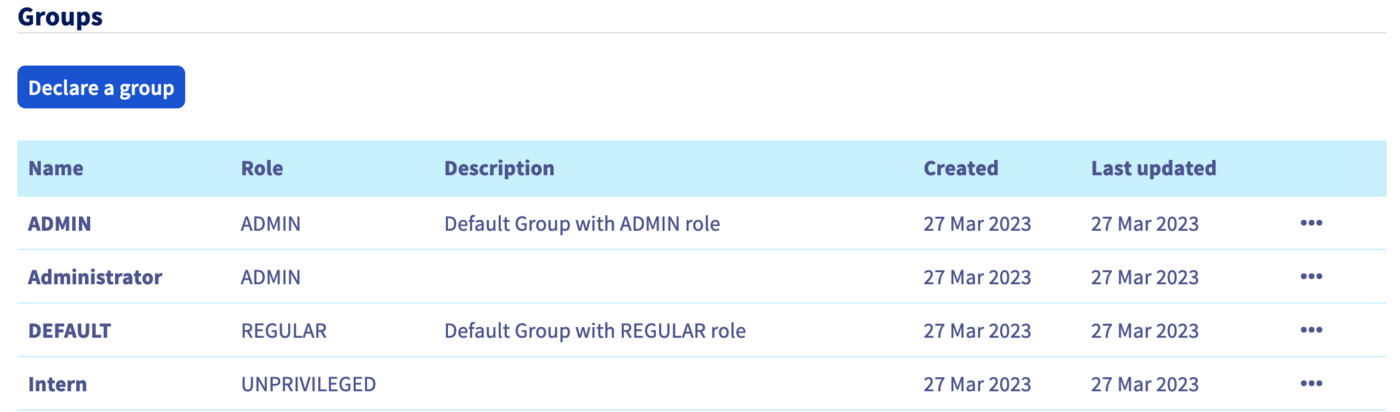The image size is (1400, 412).
Task: Click the Declare a group button
Action: click(101, 88)
